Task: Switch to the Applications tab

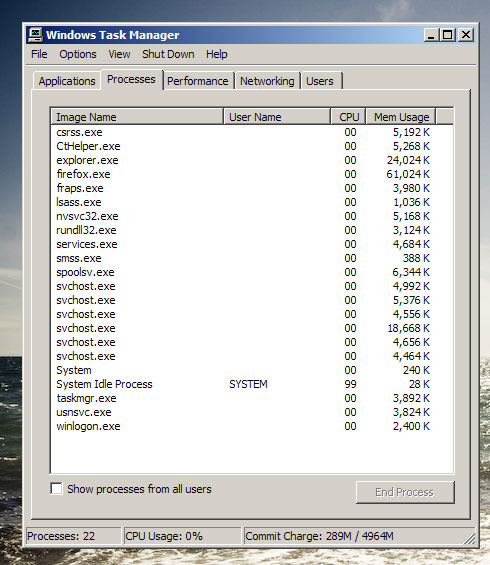Action: pyautogui.click(x=67, y=81)
